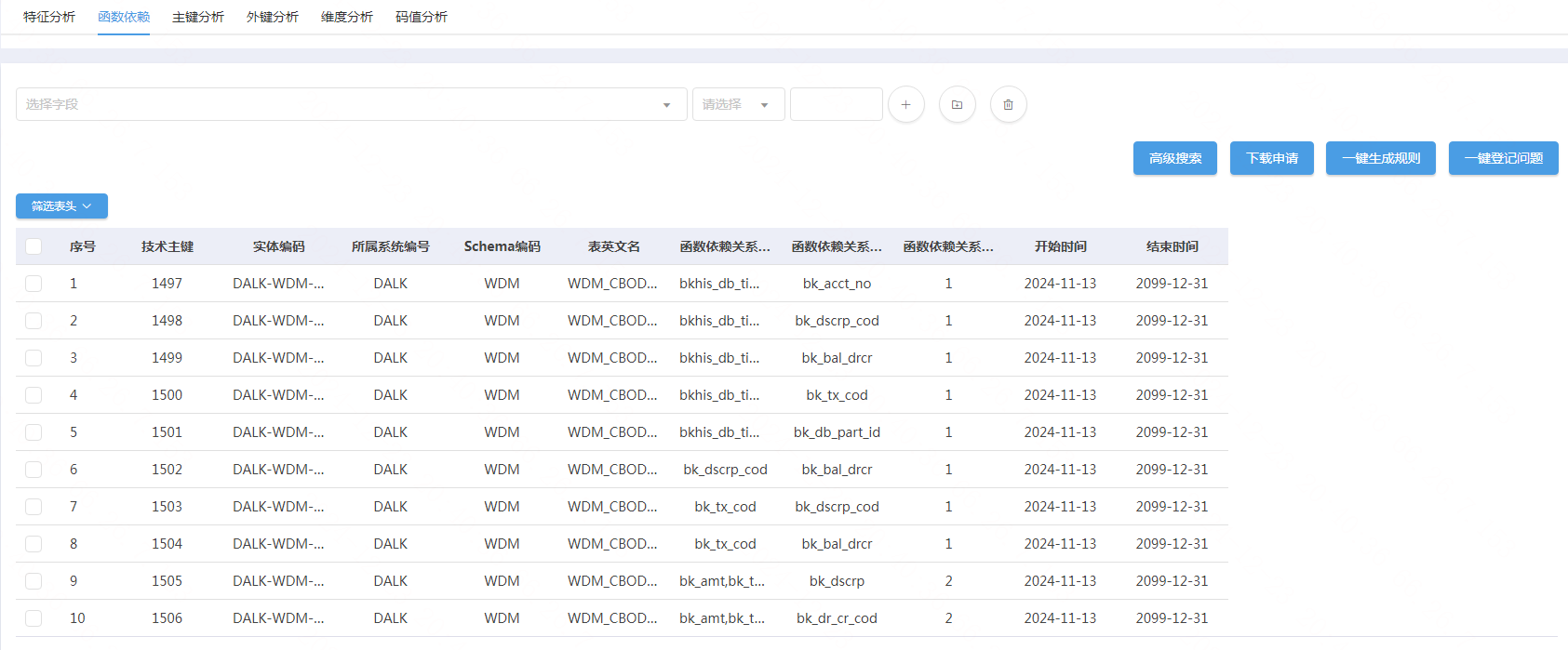
Task: Click the 技术主键 value 1500
Action: tap(168, 395)
